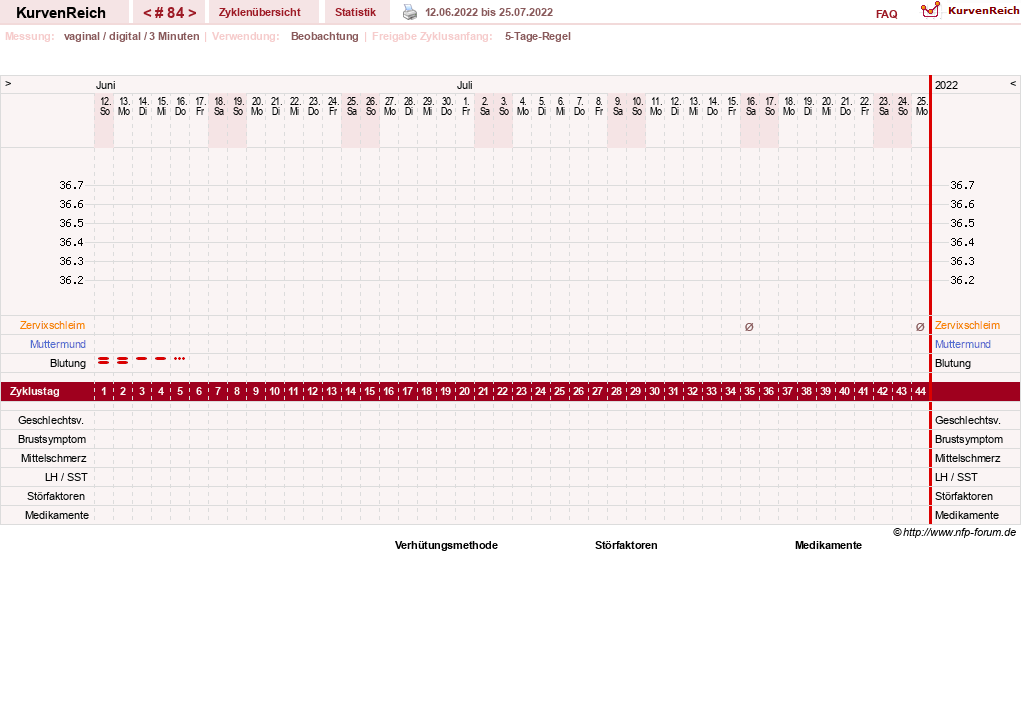Click the Medikamente heading below the chart
The image size is (1021, 704).
coord(828,546)
